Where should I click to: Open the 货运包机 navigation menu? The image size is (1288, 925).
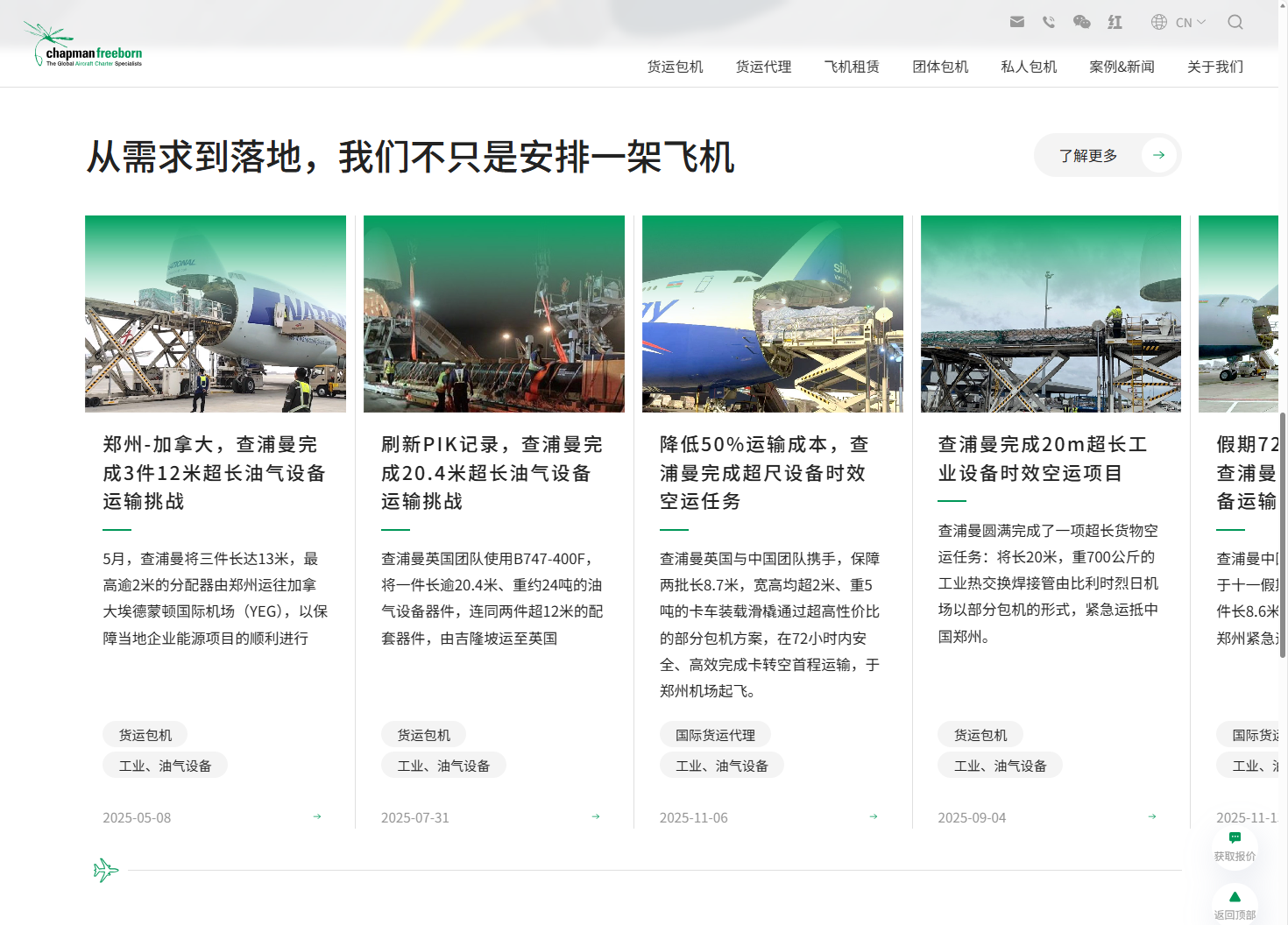click(675, 67)
